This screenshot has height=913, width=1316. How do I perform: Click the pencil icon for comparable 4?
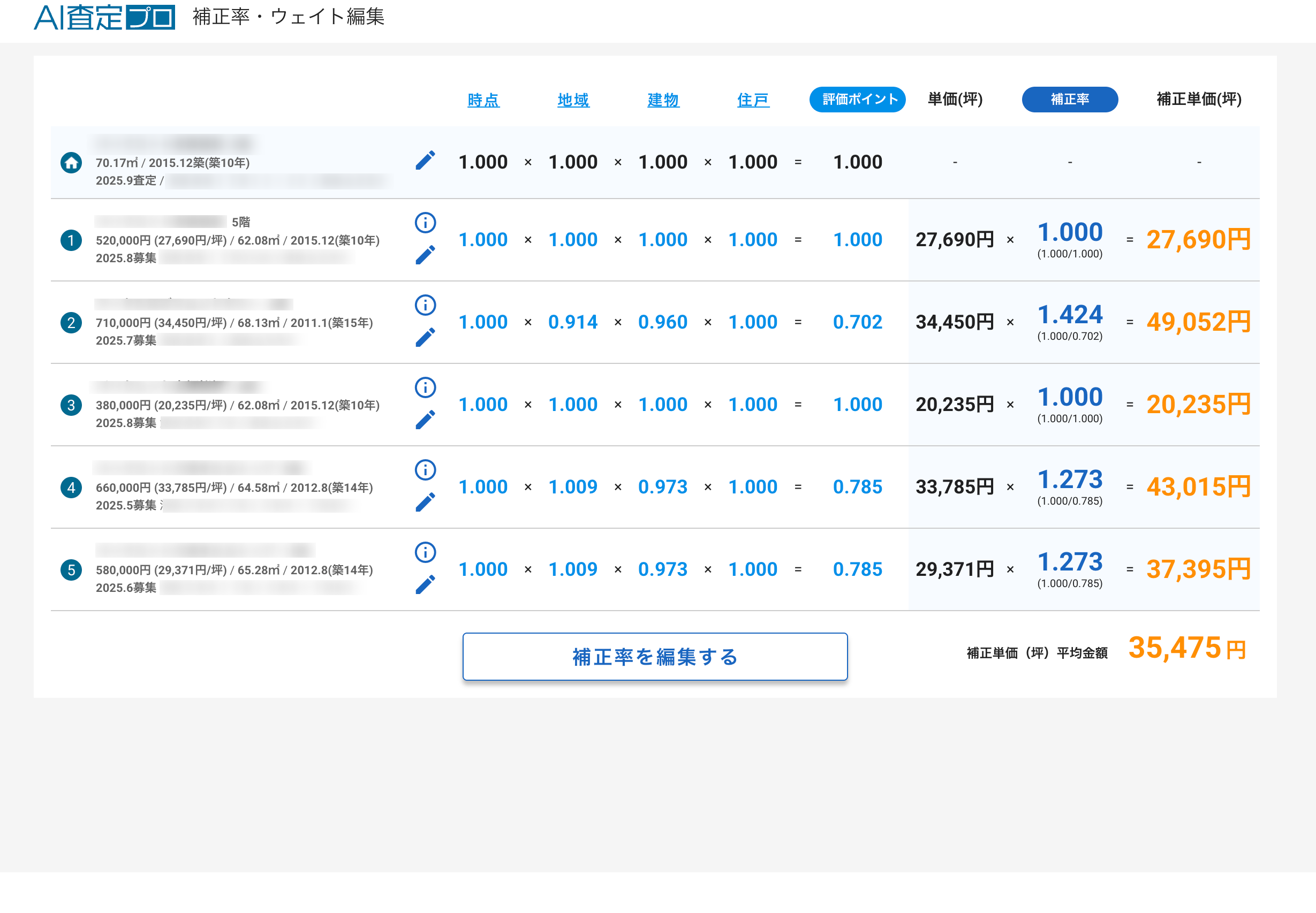tap(425, 503)
